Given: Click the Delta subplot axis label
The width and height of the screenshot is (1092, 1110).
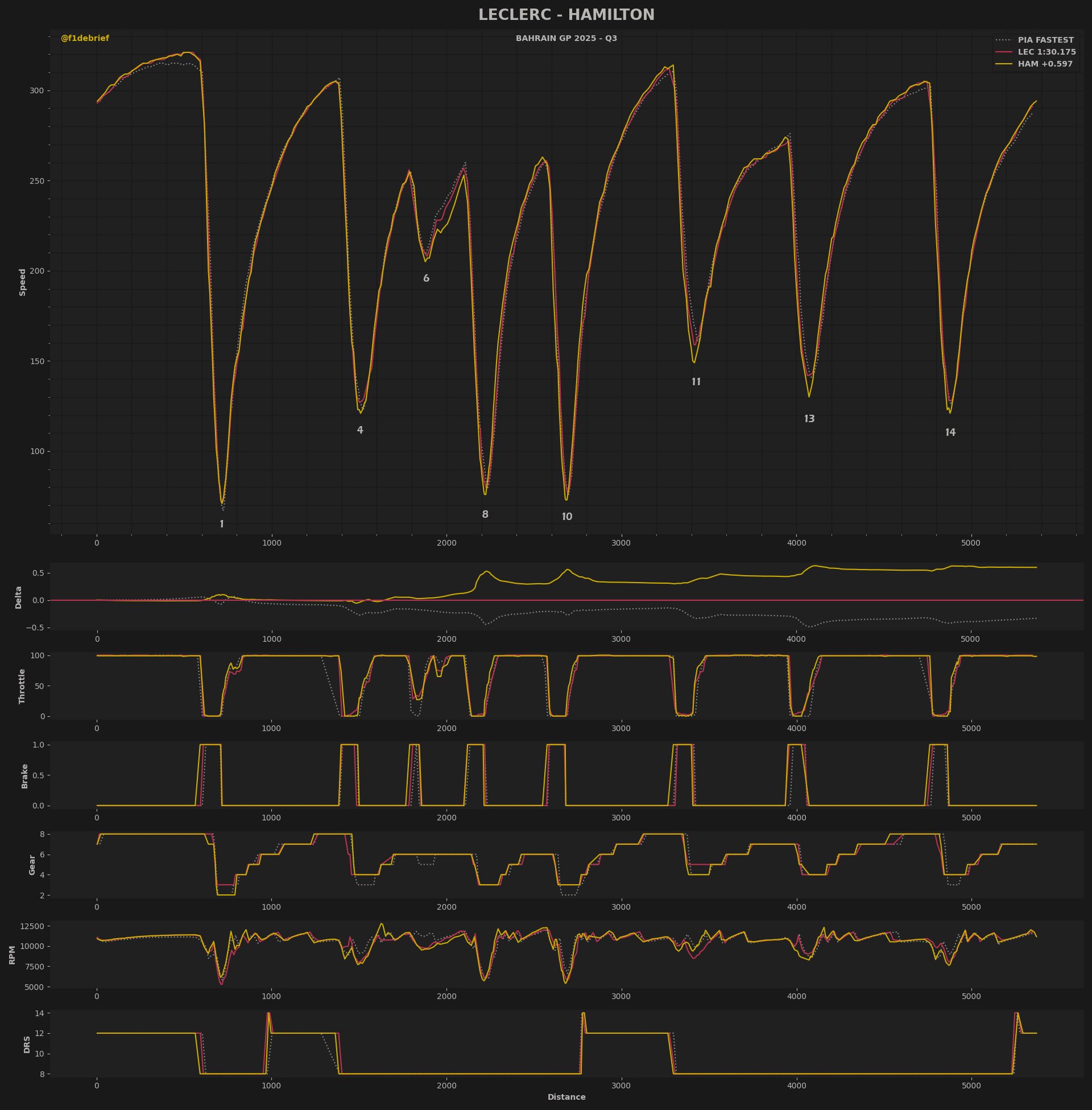Looking at the screenshot, I should (18, 597).
